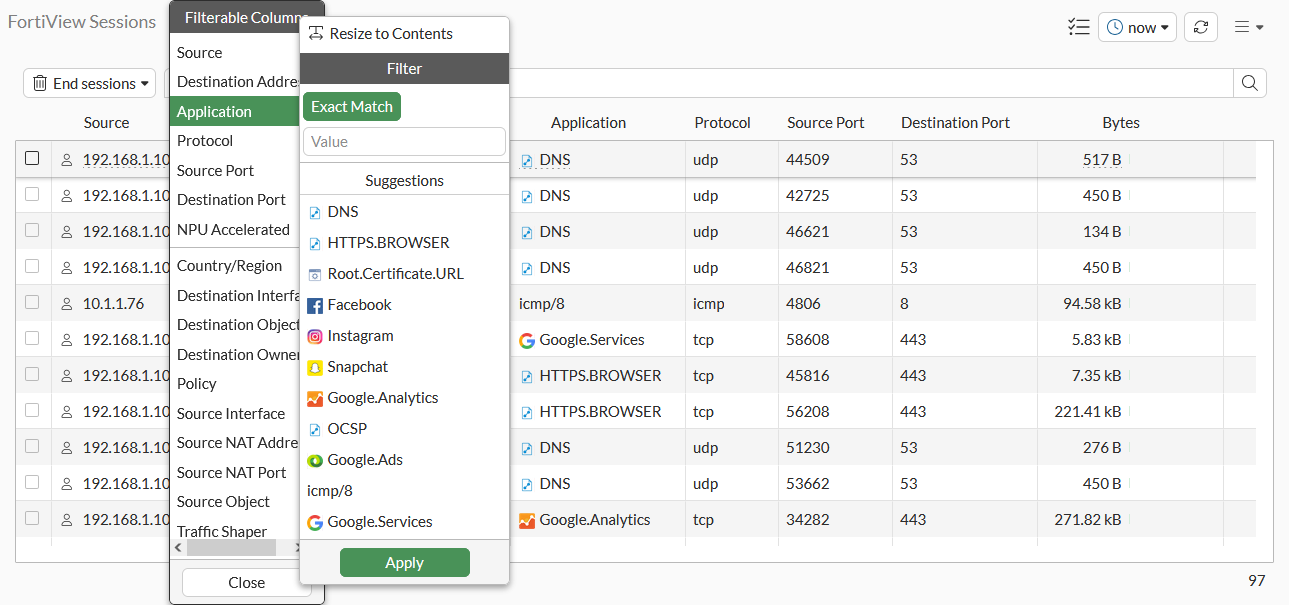Toggle the Exact Match filter option
1289x605 pixels.
coord(351,105)
